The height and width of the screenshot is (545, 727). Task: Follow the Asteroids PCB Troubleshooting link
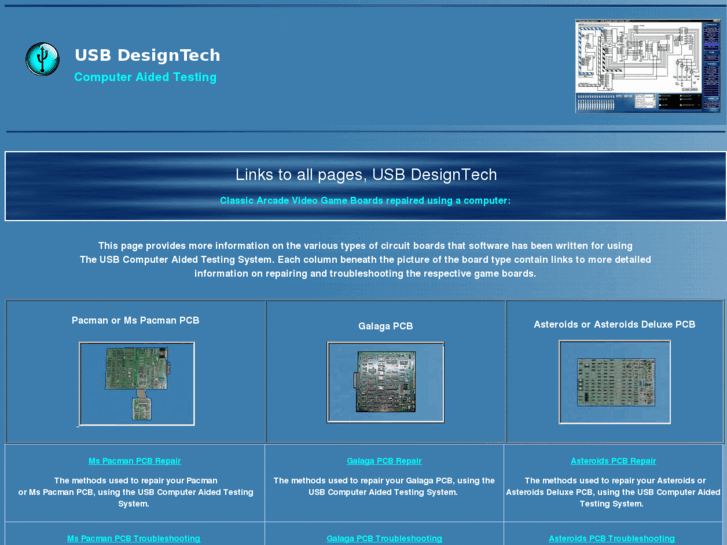tap(612, 539)
